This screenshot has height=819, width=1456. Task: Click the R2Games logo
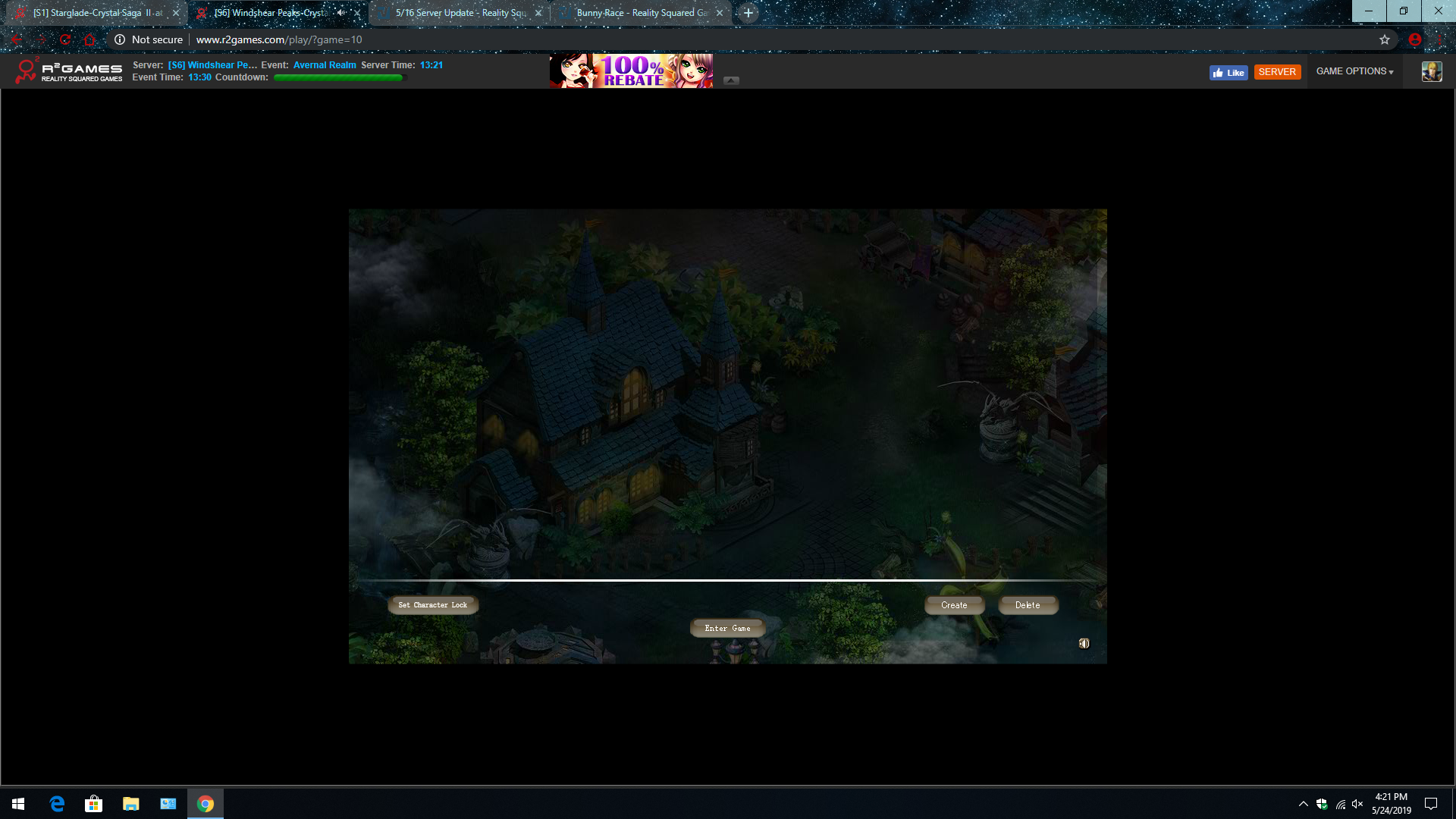68,71
